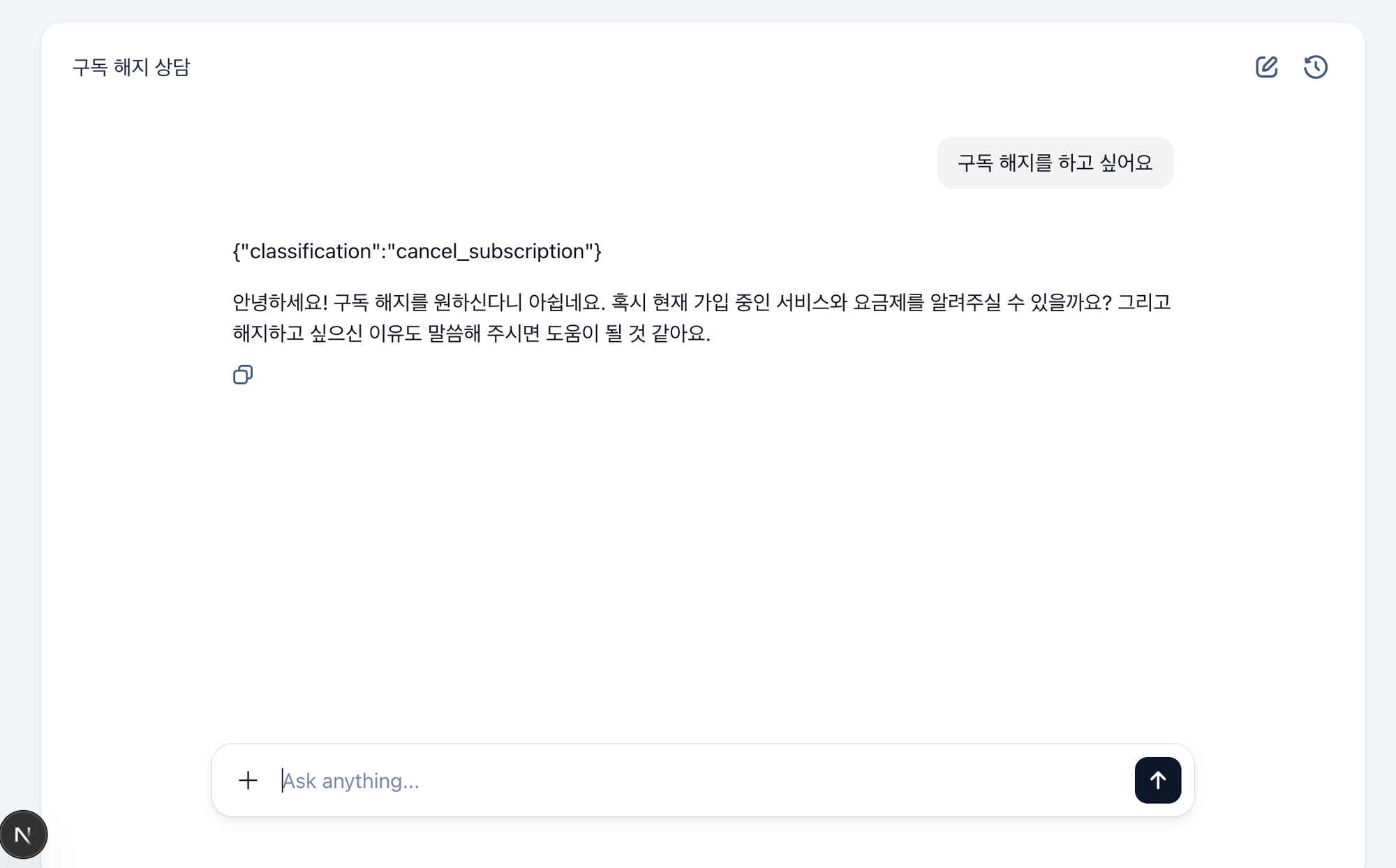
Task: Click the edit icon in the top-right corner
Action: click(1267, 67)
